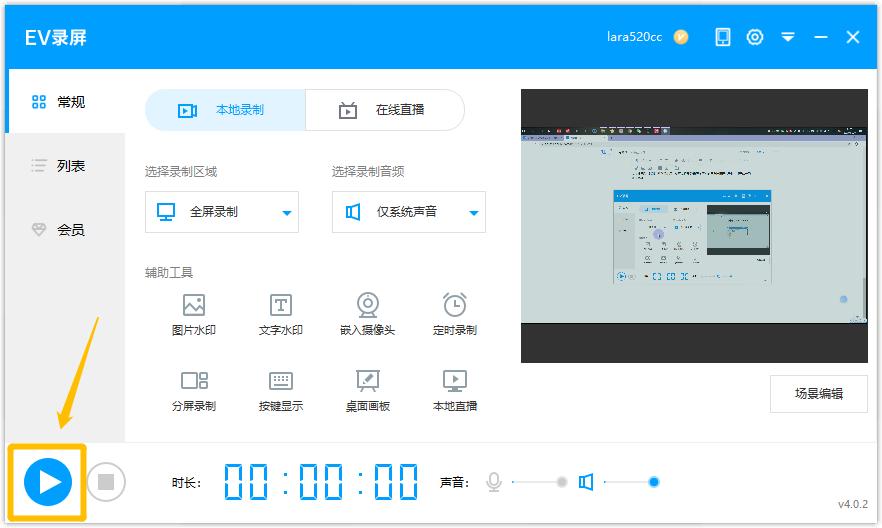The image size is (882, 528).
Task: Open the 分屏录制 split-screen recording tool
Action: (194, 389)
